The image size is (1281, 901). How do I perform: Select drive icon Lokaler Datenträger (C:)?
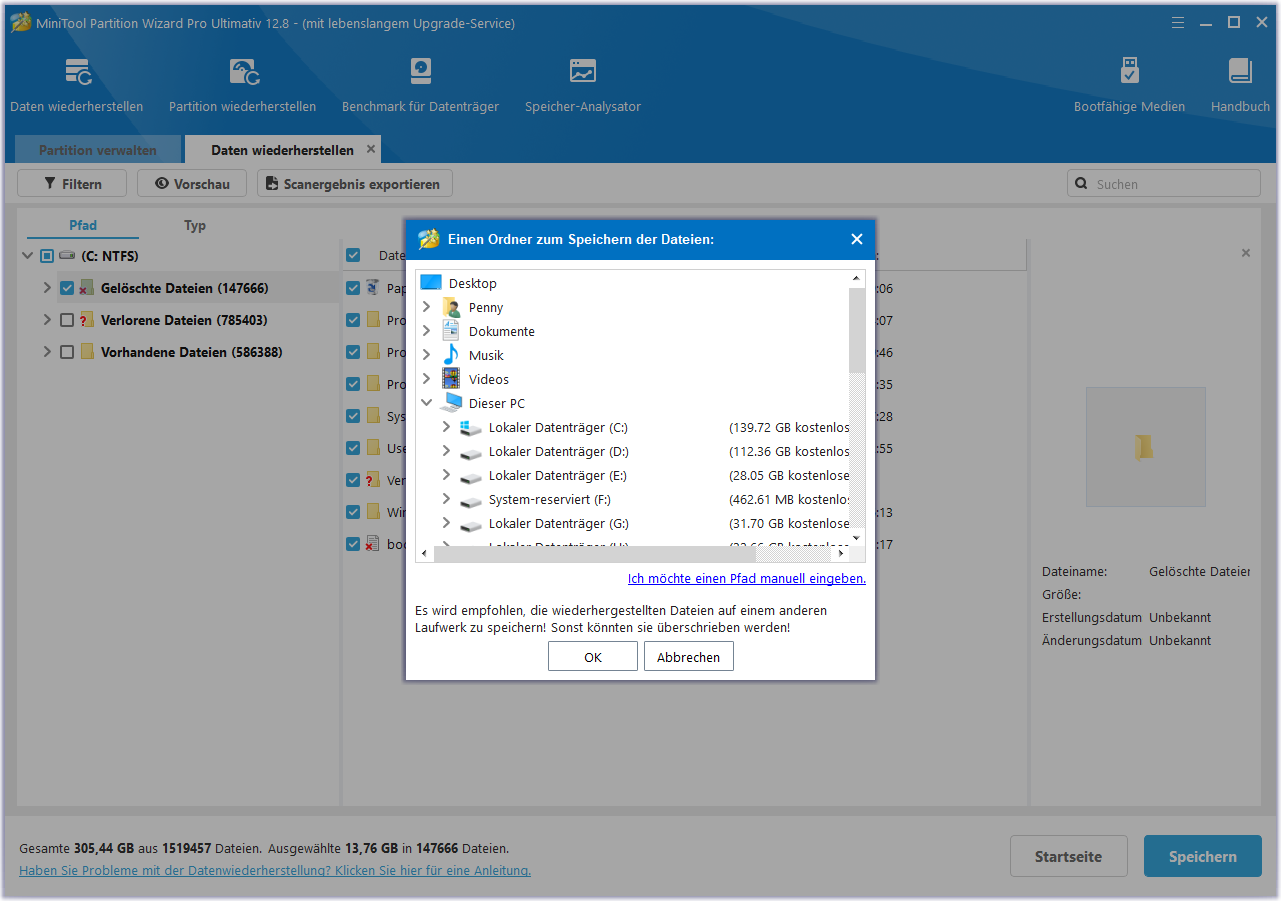click(x=471, y=427)
